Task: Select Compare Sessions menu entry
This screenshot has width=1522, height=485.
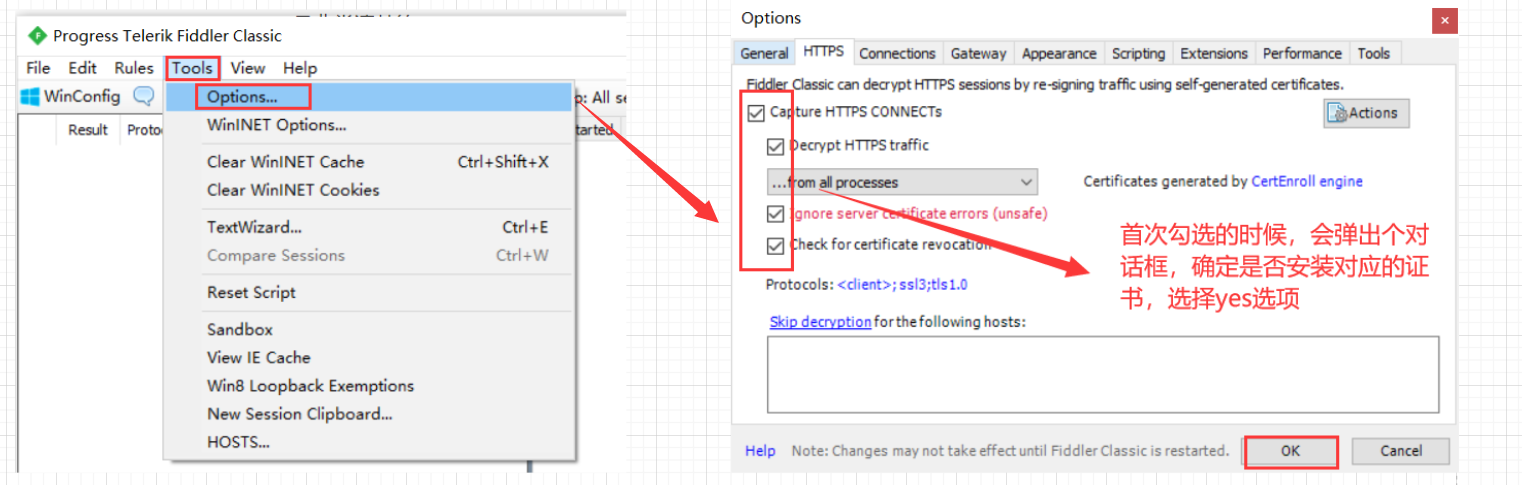Action: click(x=370, y=255)
